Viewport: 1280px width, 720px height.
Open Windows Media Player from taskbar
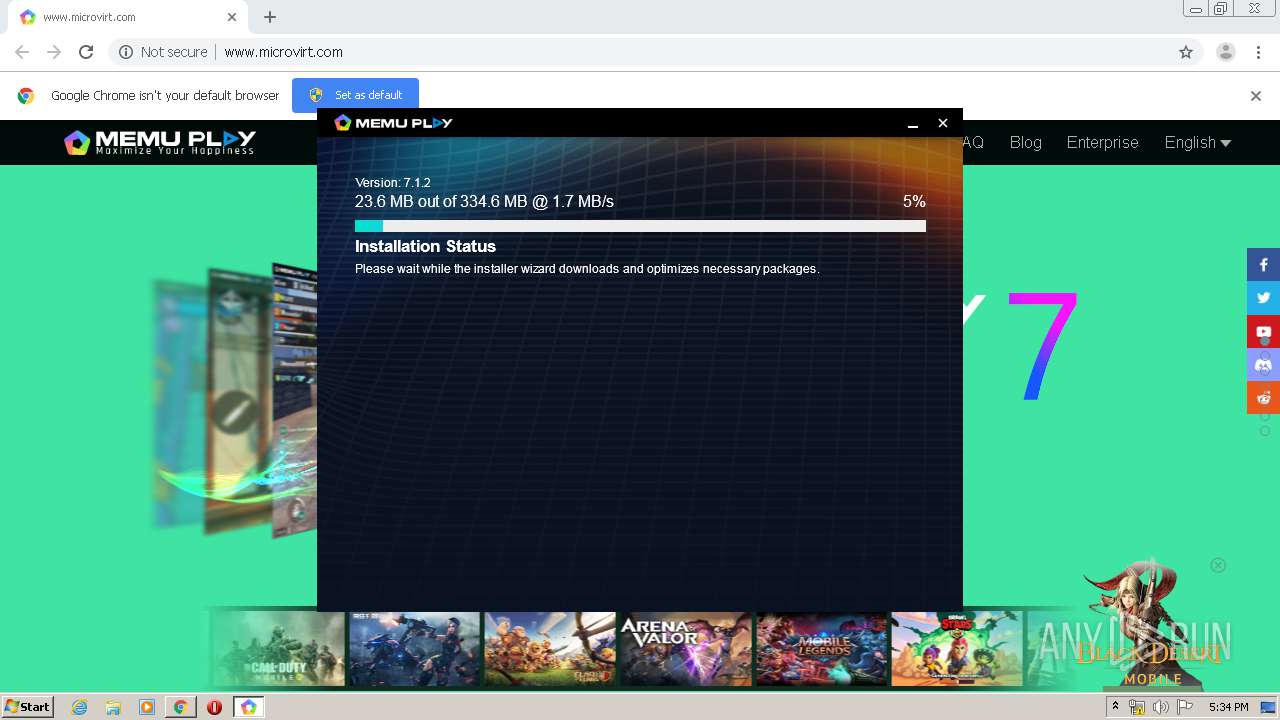click(x=147, y=707)
